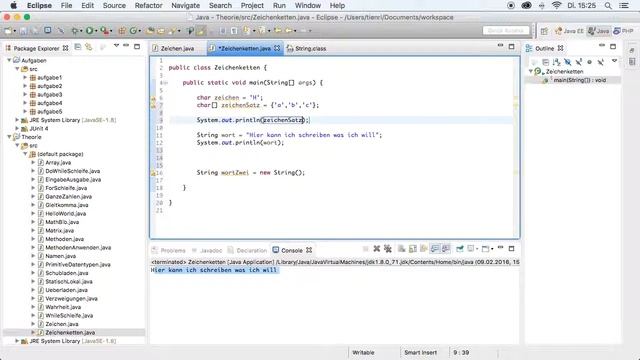Image resolution: width=640 pixels, height=360 pixels.
Task: Select Matrix.java in Package Explorer
Action: [59, 231]
